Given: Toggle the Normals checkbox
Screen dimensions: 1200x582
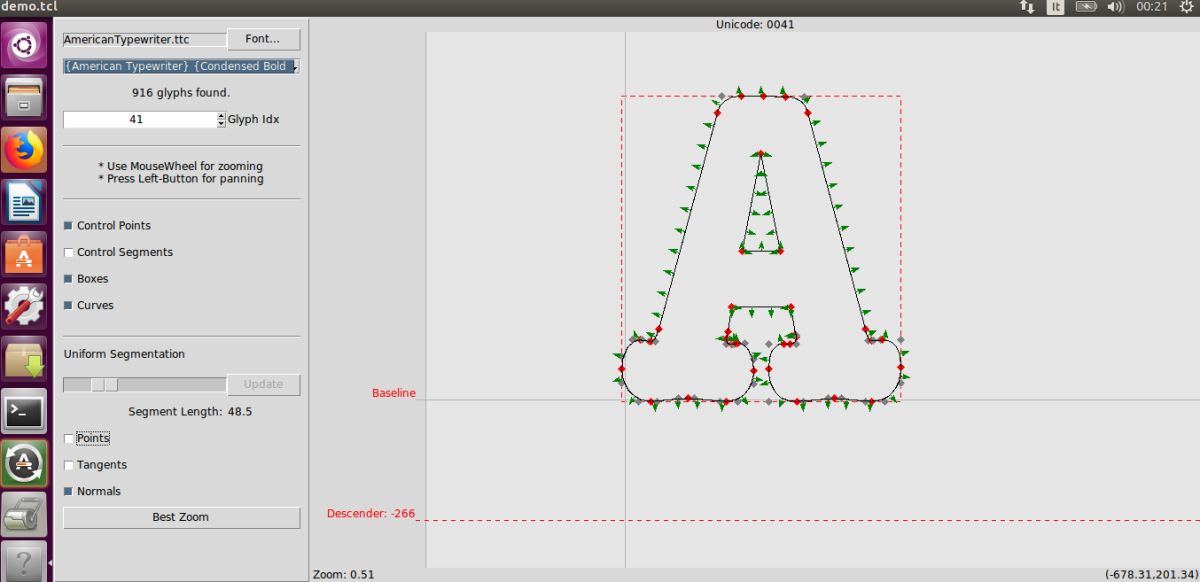Looking at the screenshot, I should click(x=69, y=492).
